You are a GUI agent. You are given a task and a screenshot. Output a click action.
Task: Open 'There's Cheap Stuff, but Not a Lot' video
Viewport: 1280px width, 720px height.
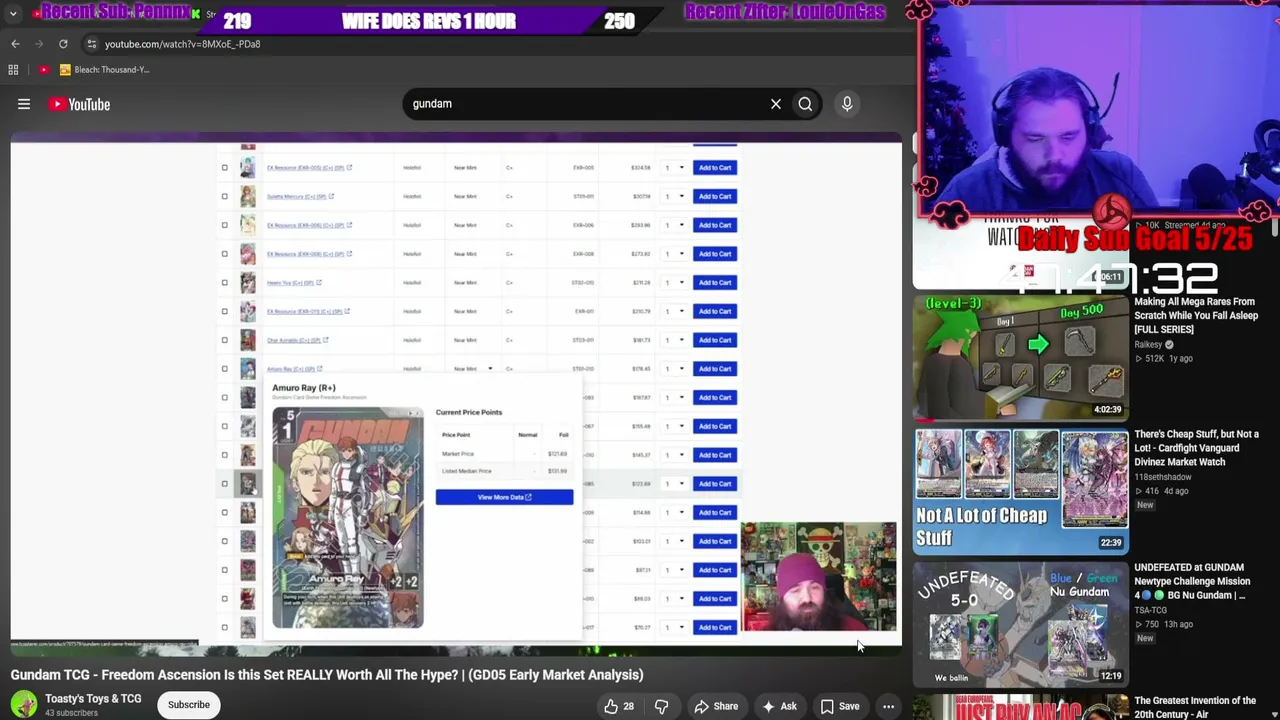click(1196, 448)
